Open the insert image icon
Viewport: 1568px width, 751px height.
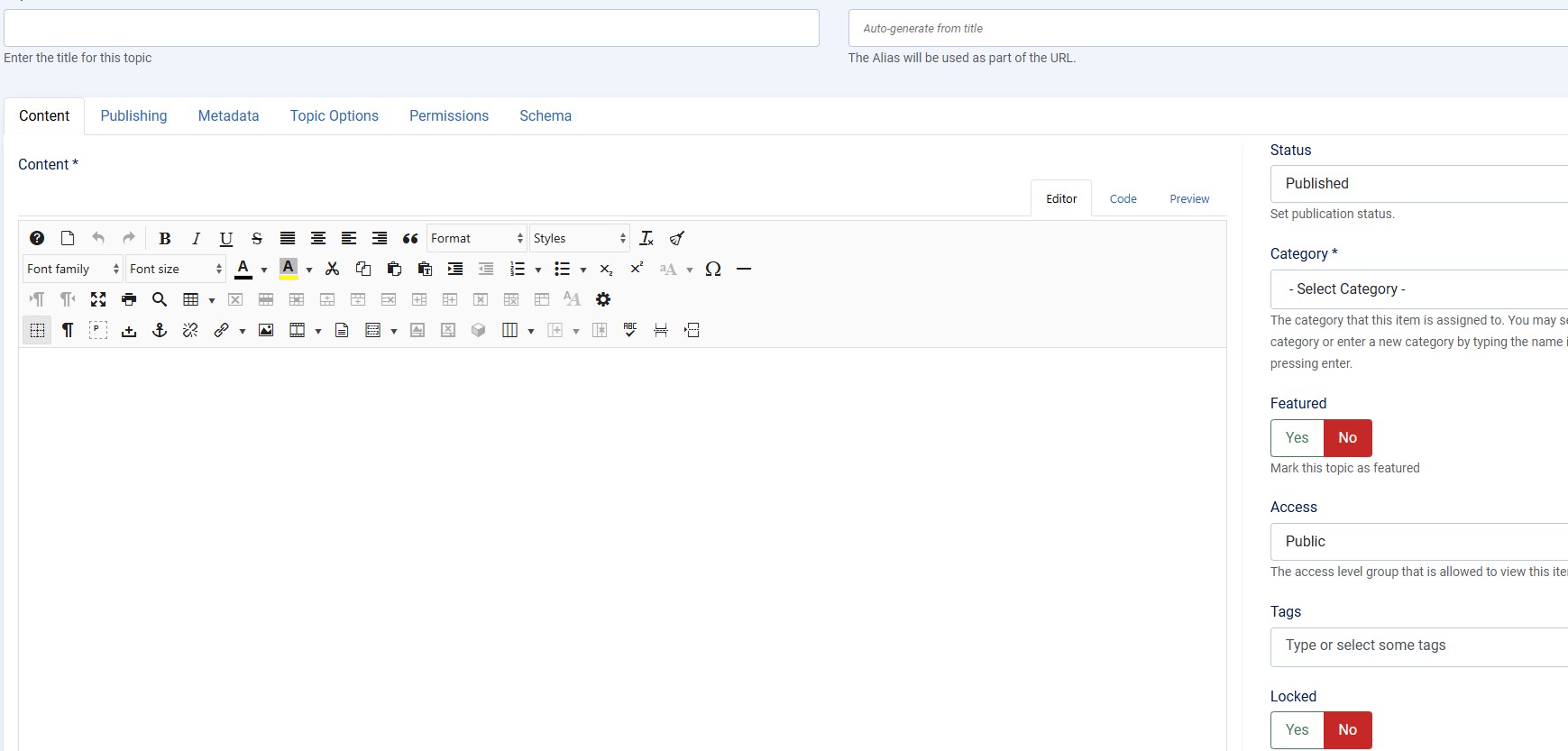(266, 330)
